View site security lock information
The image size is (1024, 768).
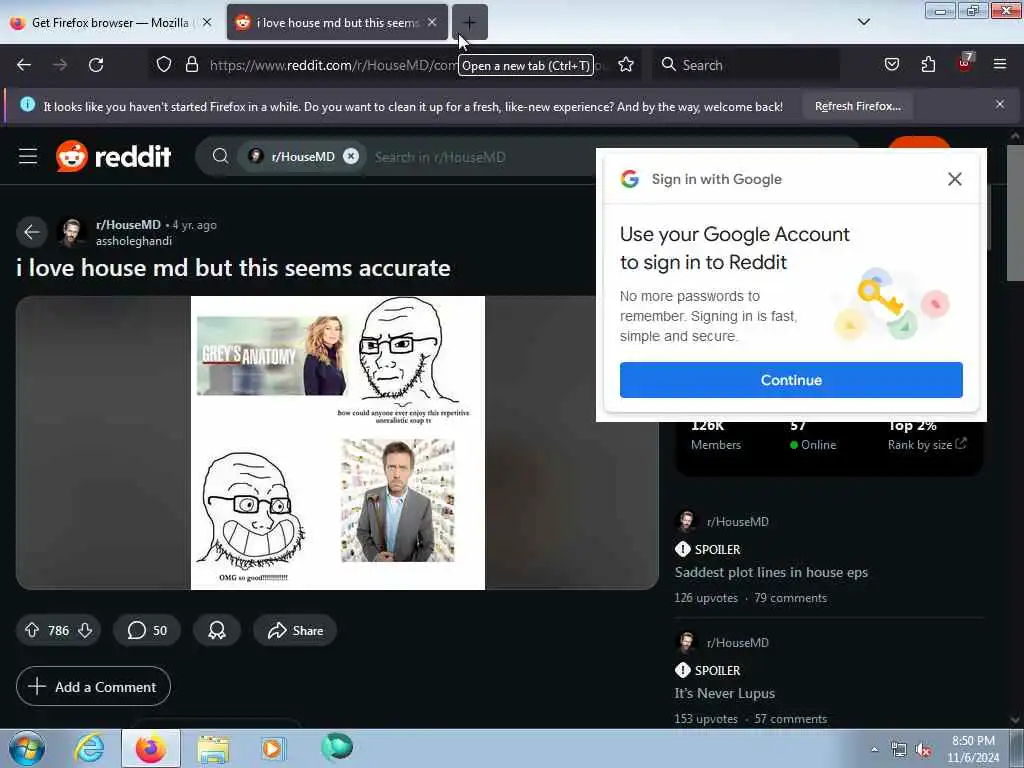(191, 65)
